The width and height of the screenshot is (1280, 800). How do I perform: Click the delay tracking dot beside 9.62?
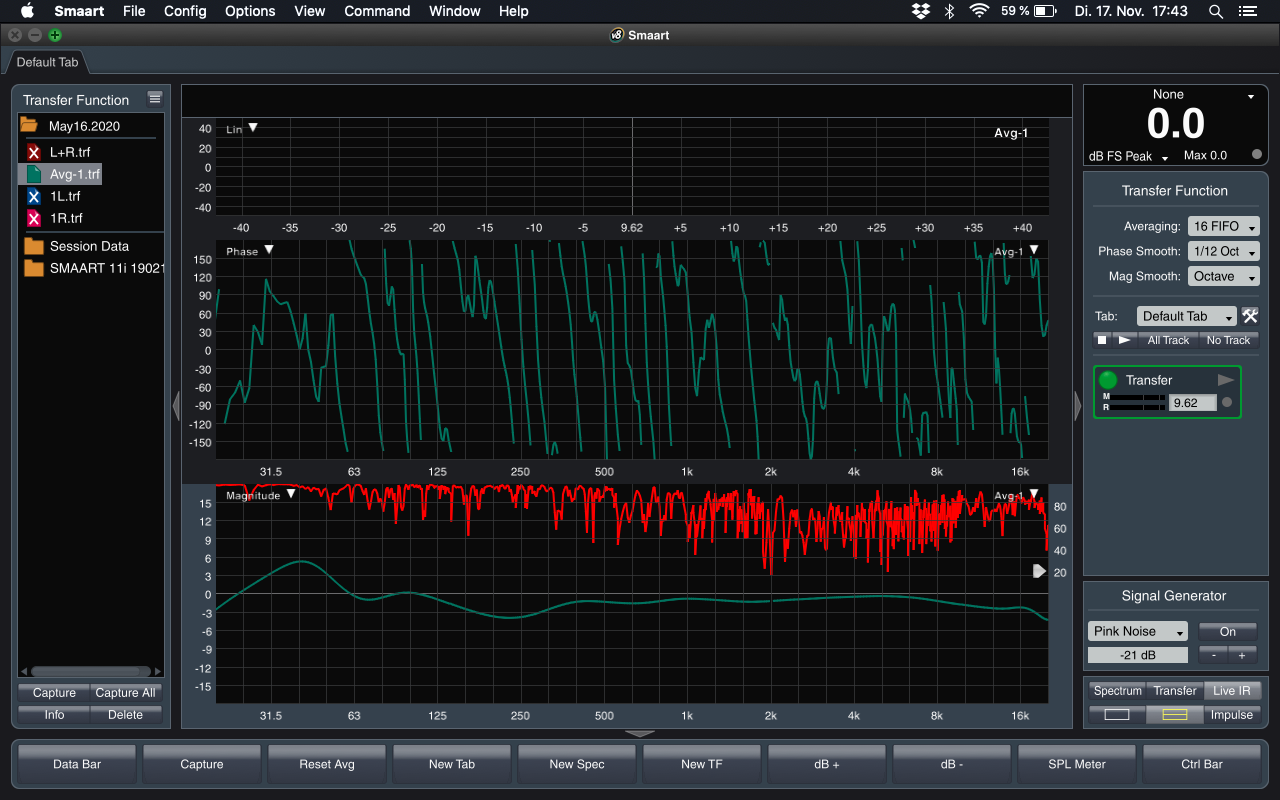coord(1227,402)
